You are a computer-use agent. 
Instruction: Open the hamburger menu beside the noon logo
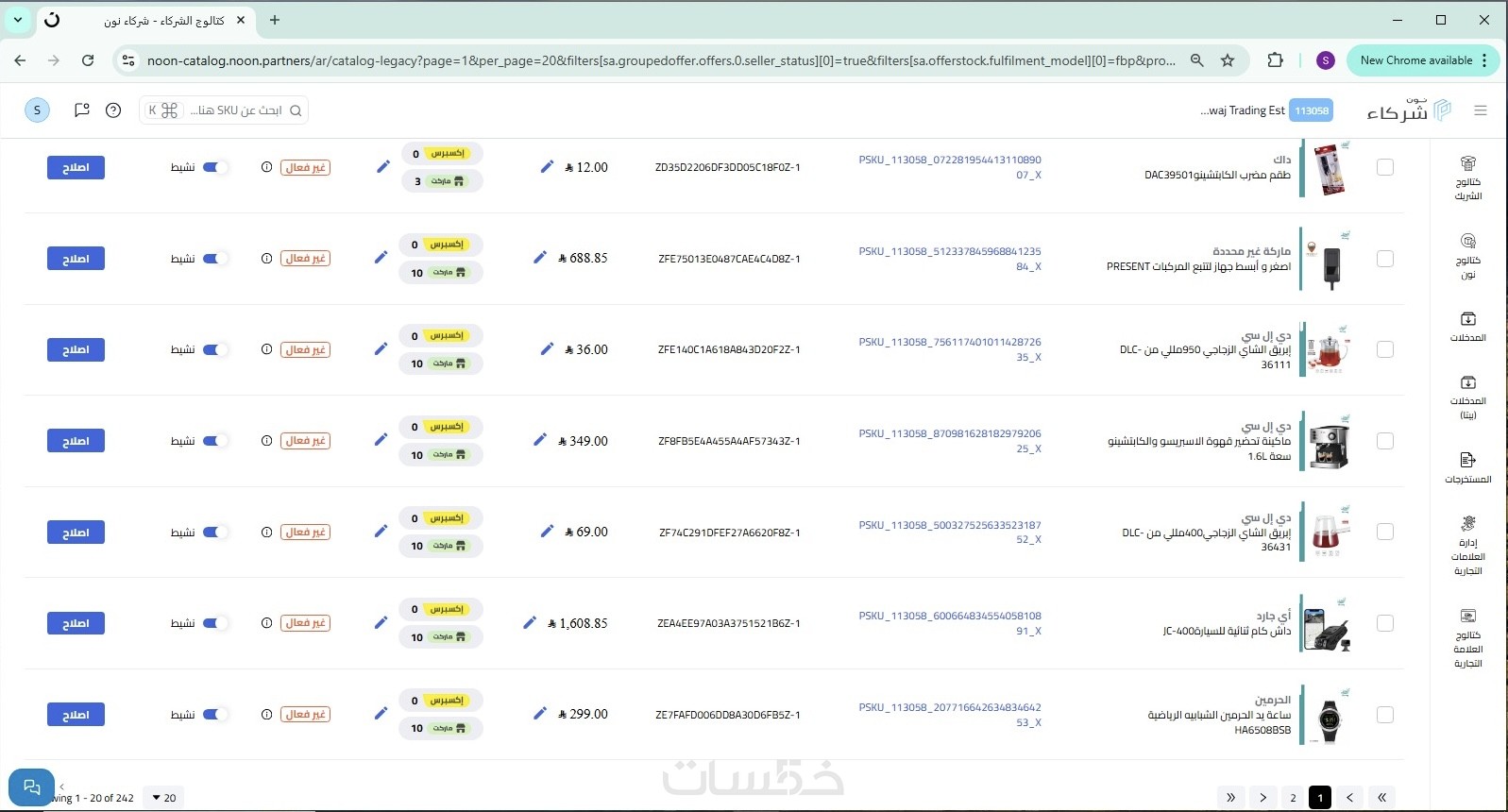[1481, 110]
